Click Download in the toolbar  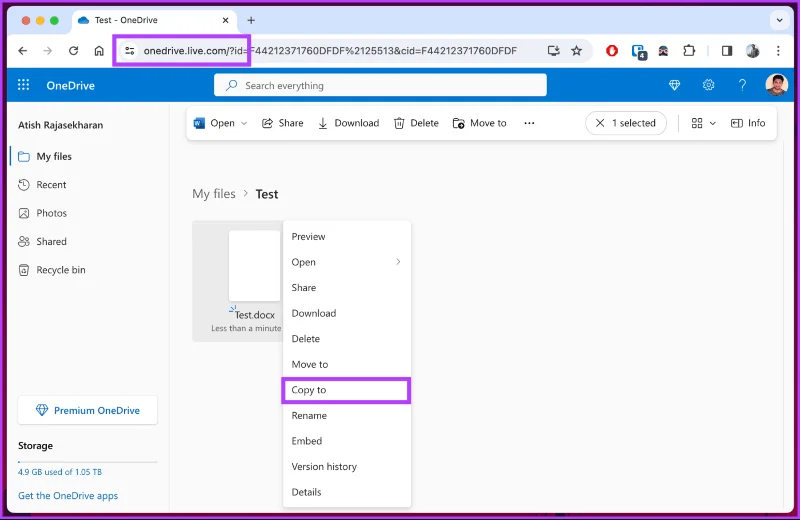(x=348, y=123)
